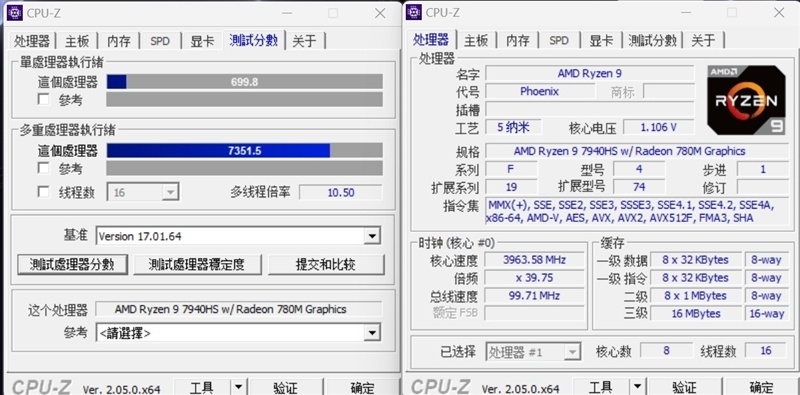Viewport: 800px width, 395px height.
Task: Enable the 參考 checkbox under multi thread
Action: tap(44, 168)
